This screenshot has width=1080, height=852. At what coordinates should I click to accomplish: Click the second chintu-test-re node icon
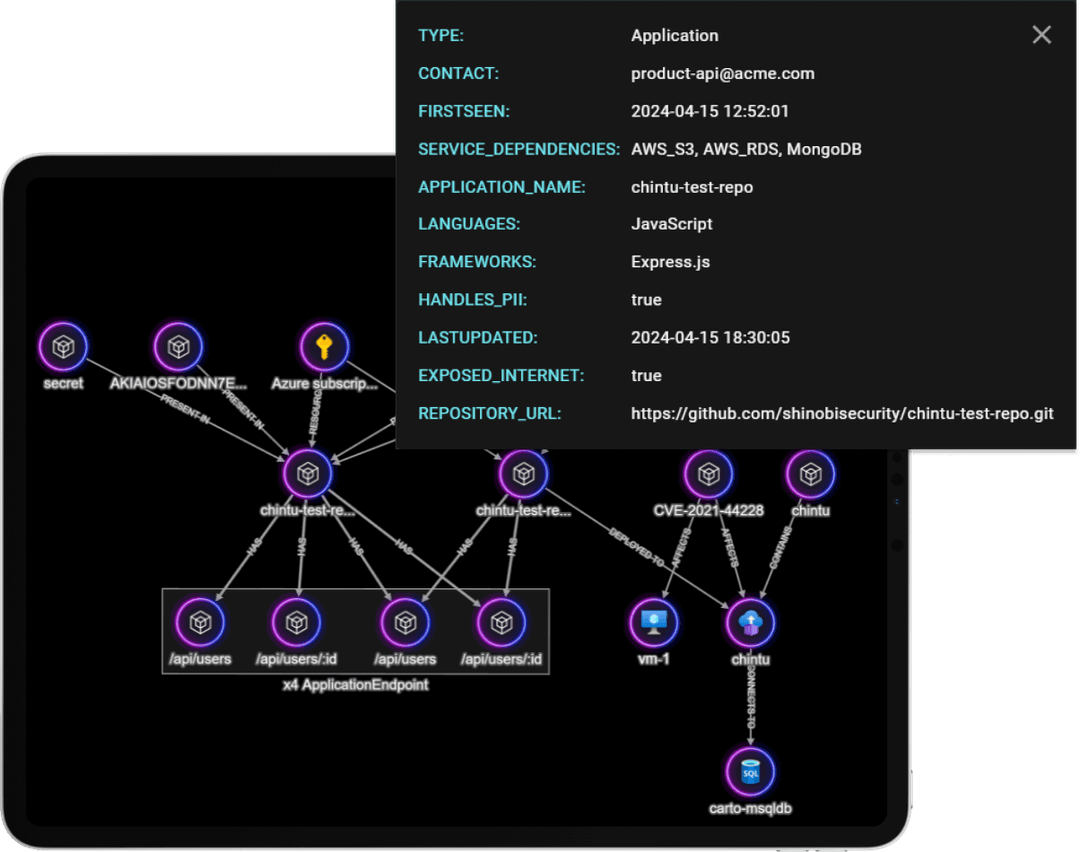[x=523, y=474]
